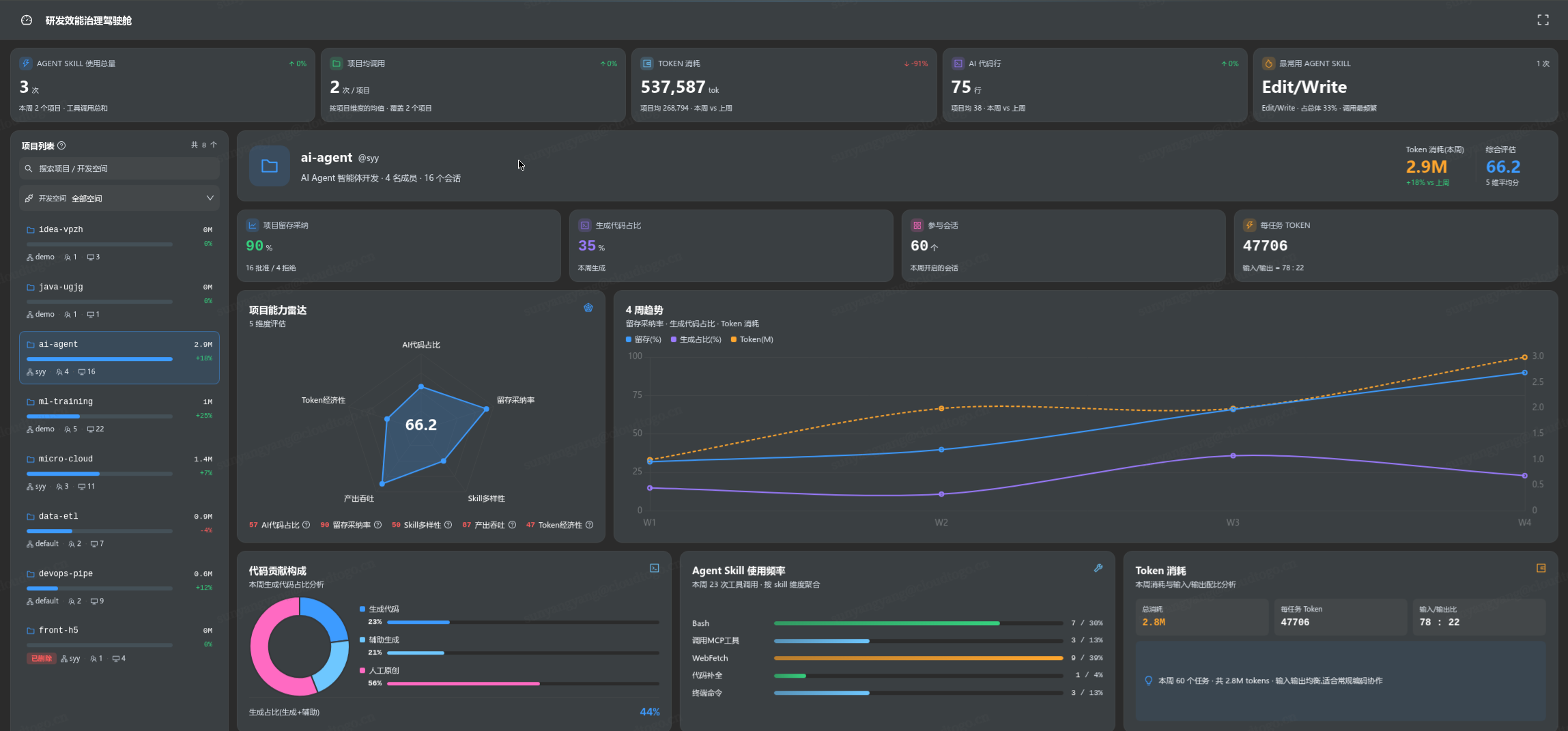
Task: Toggle 生成占比(%) series in trend legend
Action: click(x=696, y=339)
